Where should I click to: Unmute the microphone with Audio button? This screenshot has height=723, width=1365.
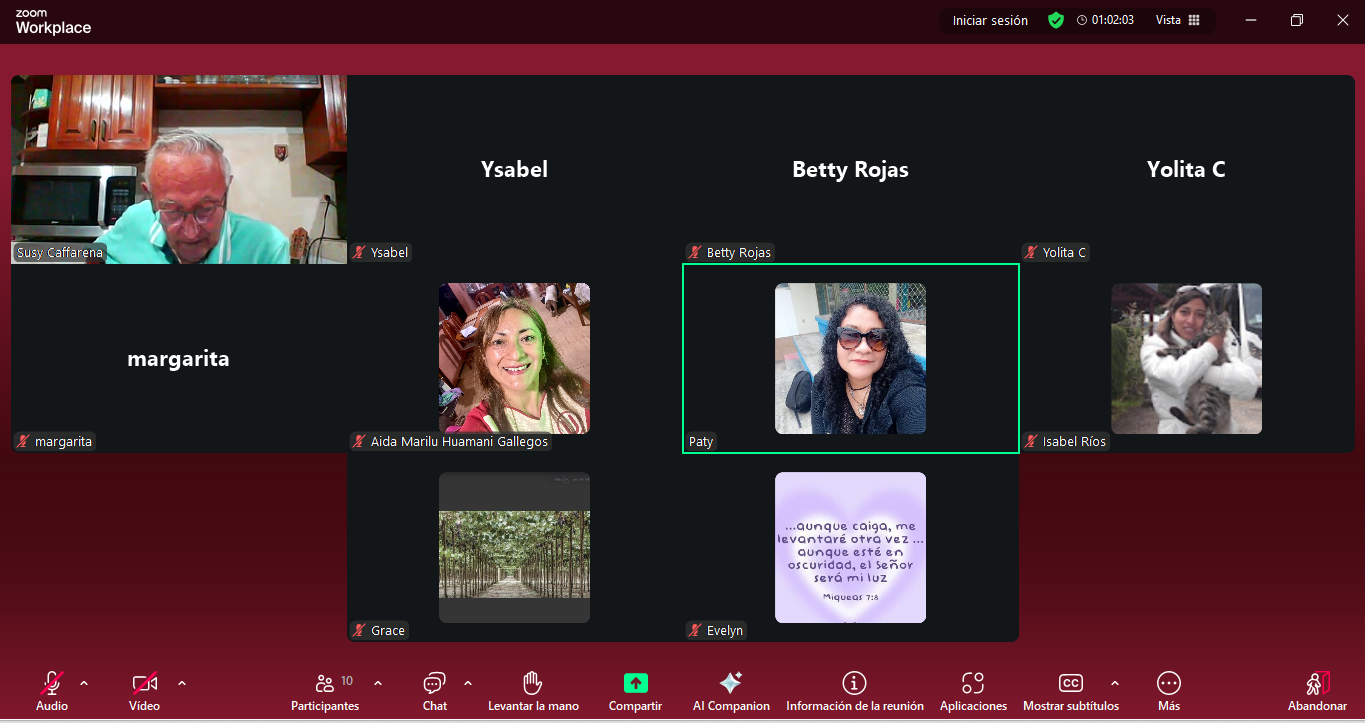pyautogui.click(x=52, y=691)
